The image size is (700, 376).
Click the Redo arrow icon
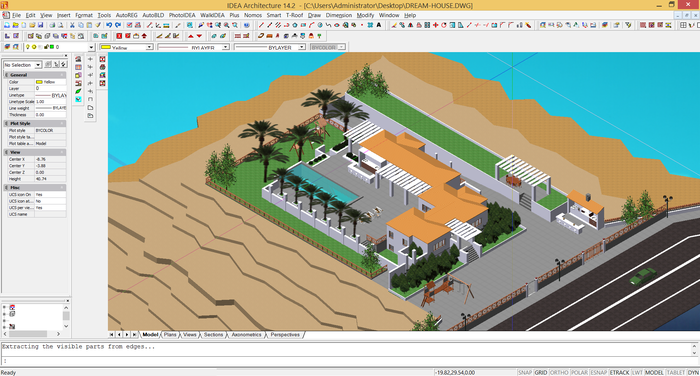(118, 25)
